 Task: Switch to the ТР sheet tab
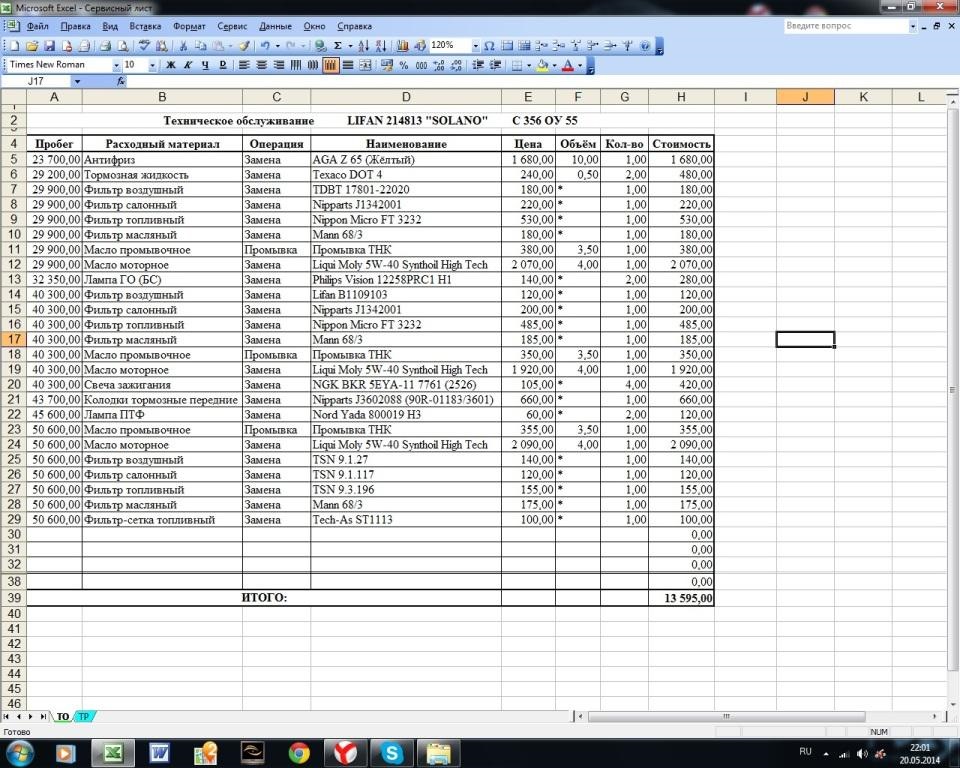click(x=84, y=717)
